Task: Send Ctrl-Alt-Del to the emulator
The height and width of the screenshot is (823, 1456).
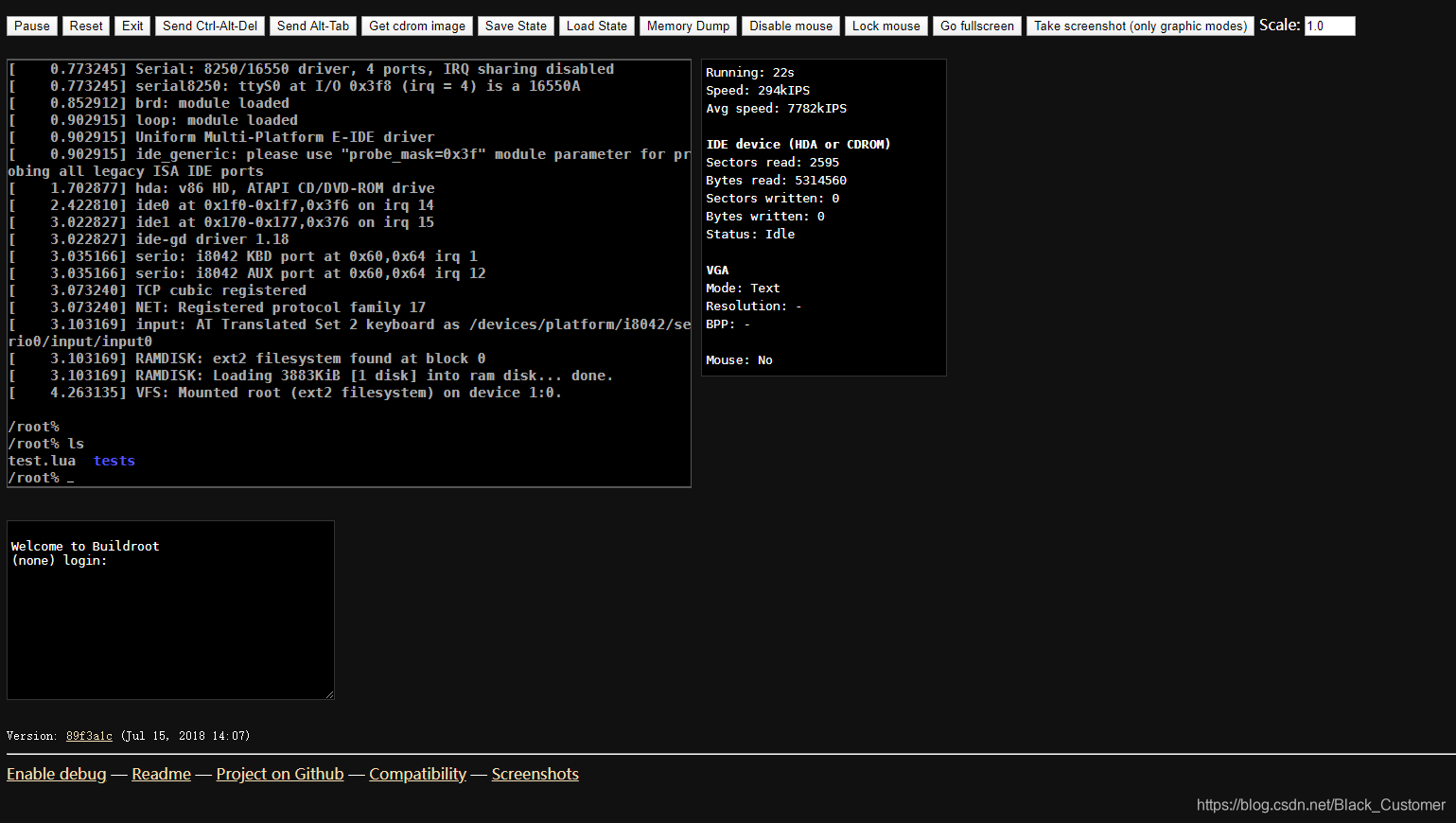Action: 210,26
